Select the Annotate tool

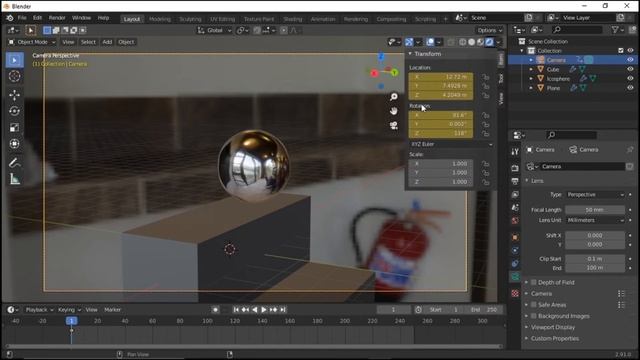pos(15,162)
